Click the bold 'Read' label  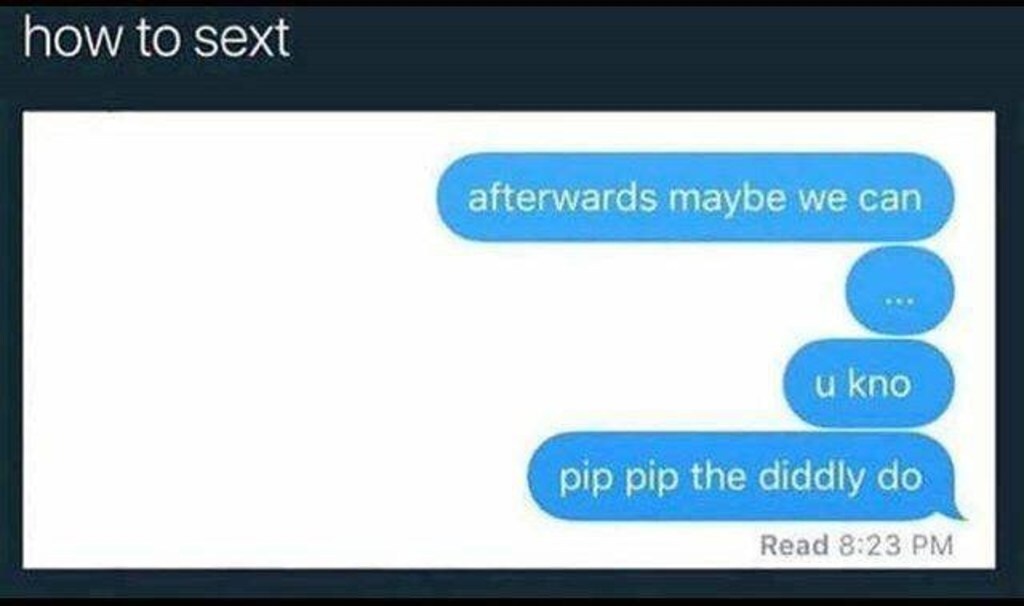pos(794,545)
